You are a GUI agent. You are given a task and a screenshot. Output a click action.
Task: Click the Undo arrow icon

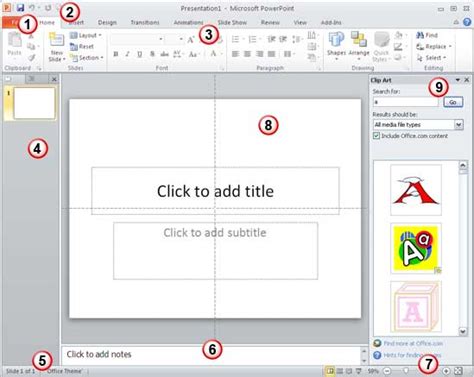point(32,8)
